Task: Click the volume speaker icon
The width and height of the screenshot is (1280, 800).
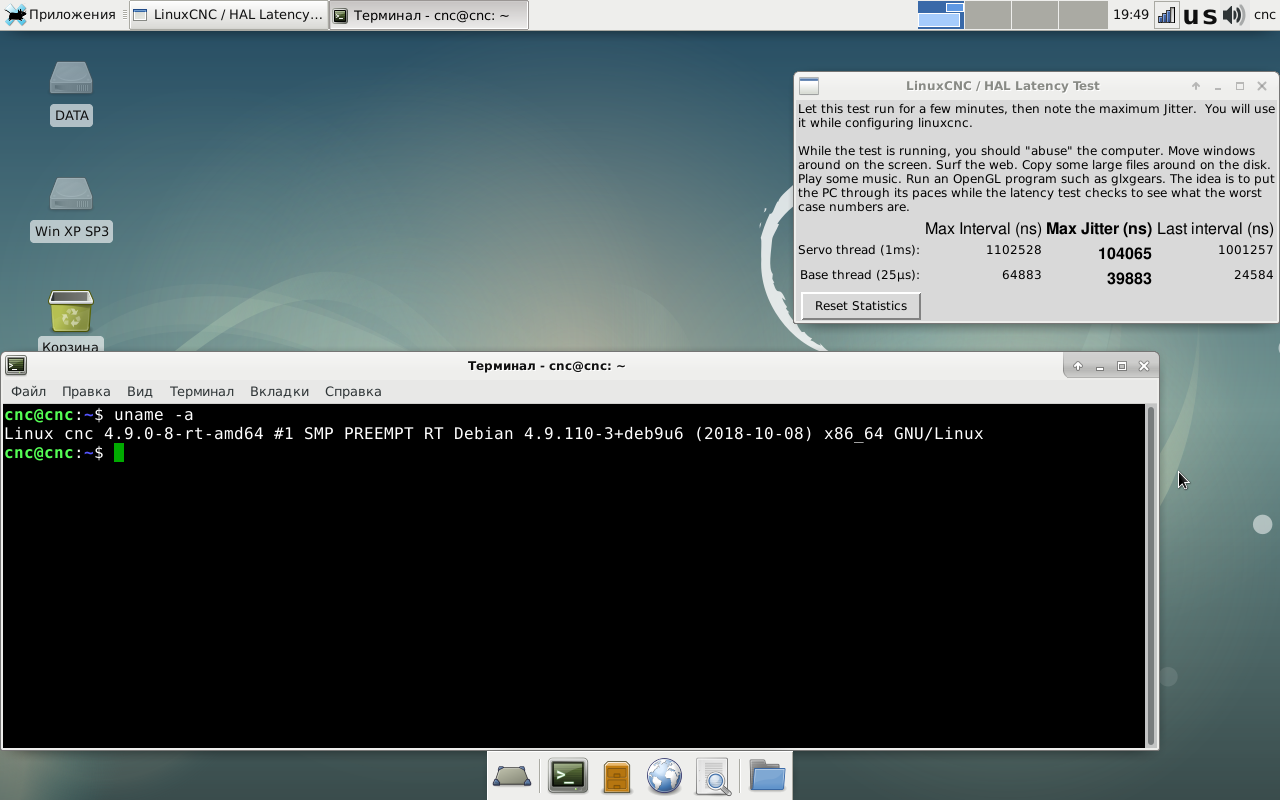Action: pyautogui.click(x=1233, y=15)
